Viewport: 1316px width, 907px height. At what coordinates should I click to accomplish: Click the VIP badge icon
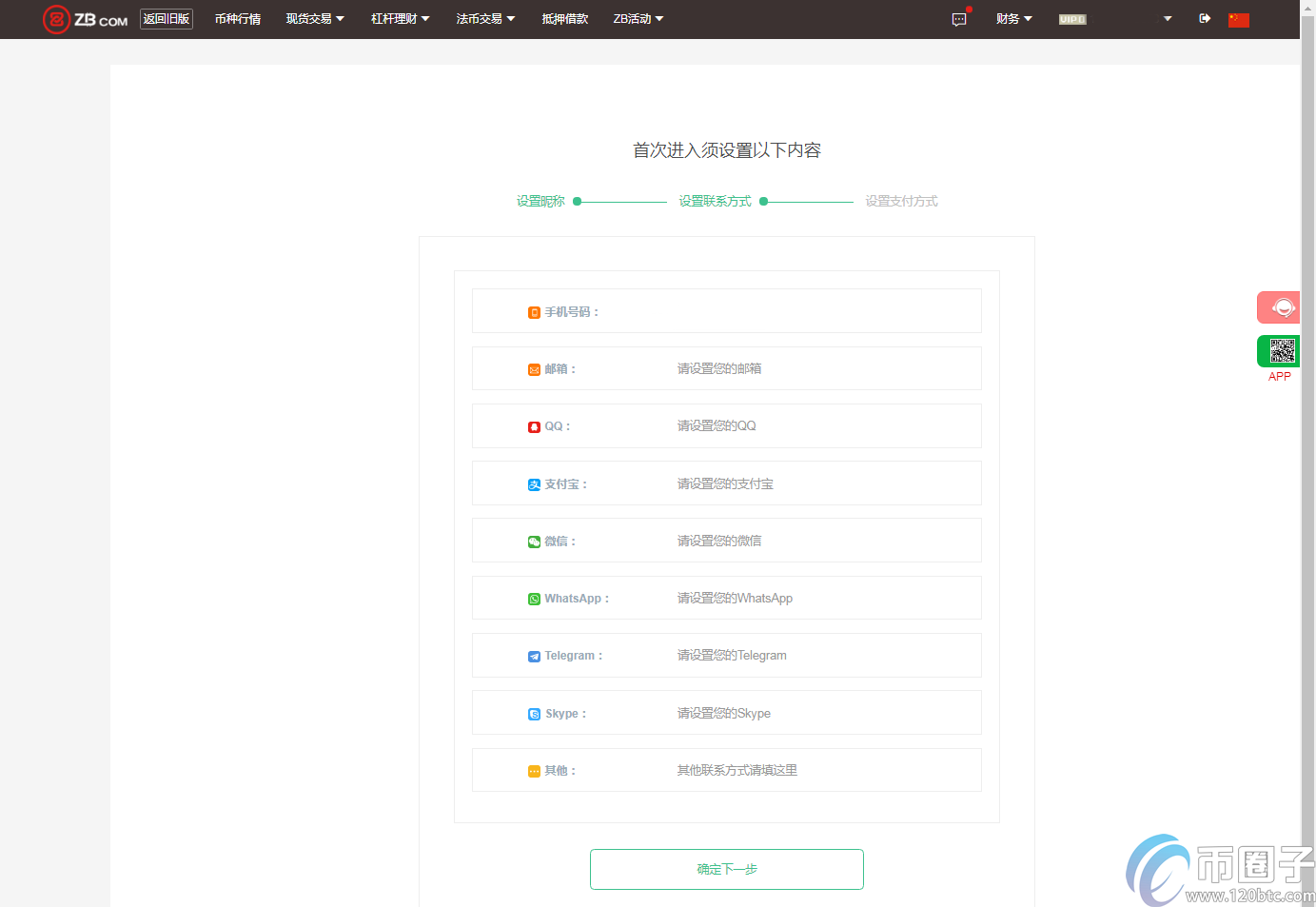pos(1072,19)
